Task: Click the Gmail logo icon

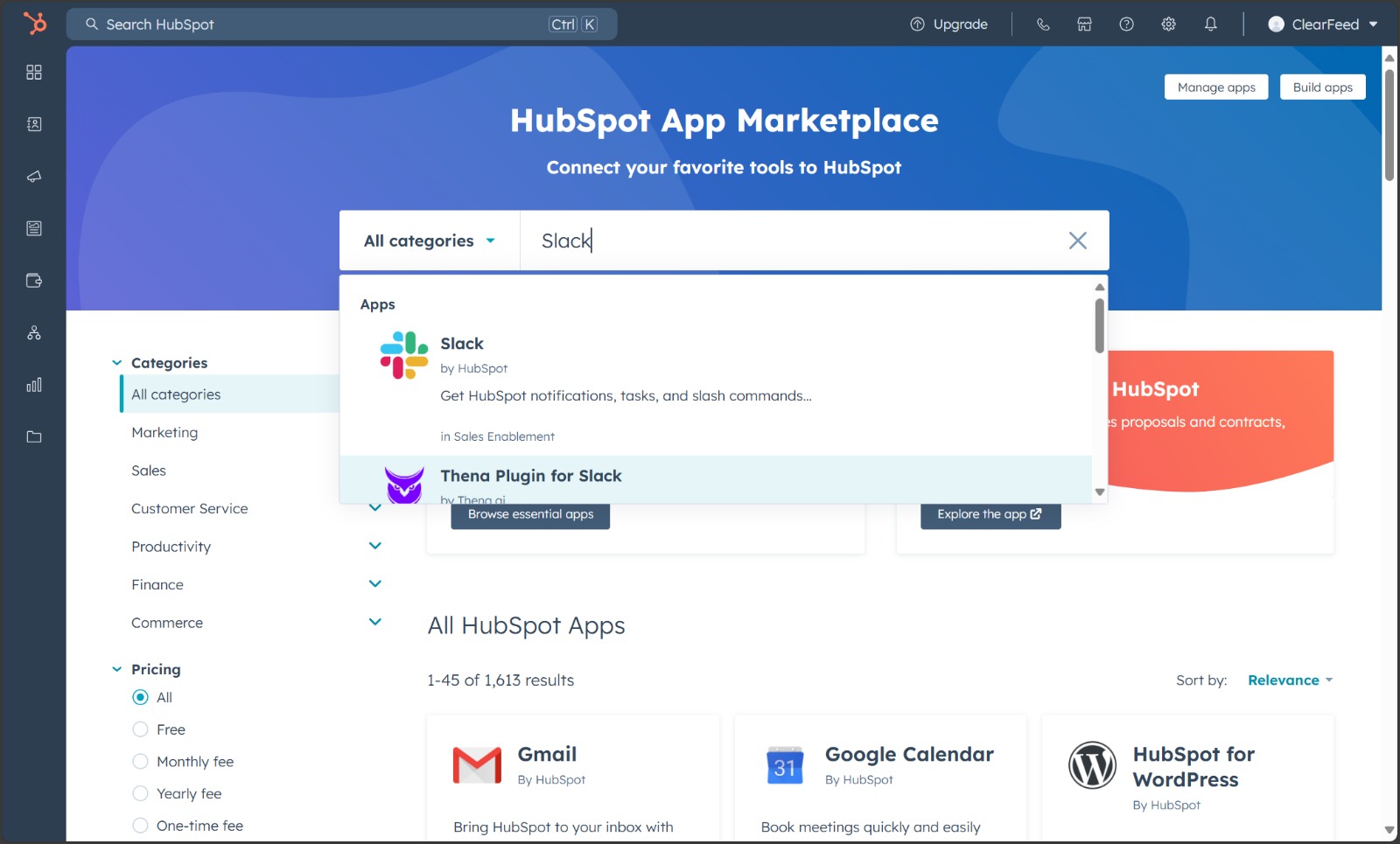Action: (477, 765)
